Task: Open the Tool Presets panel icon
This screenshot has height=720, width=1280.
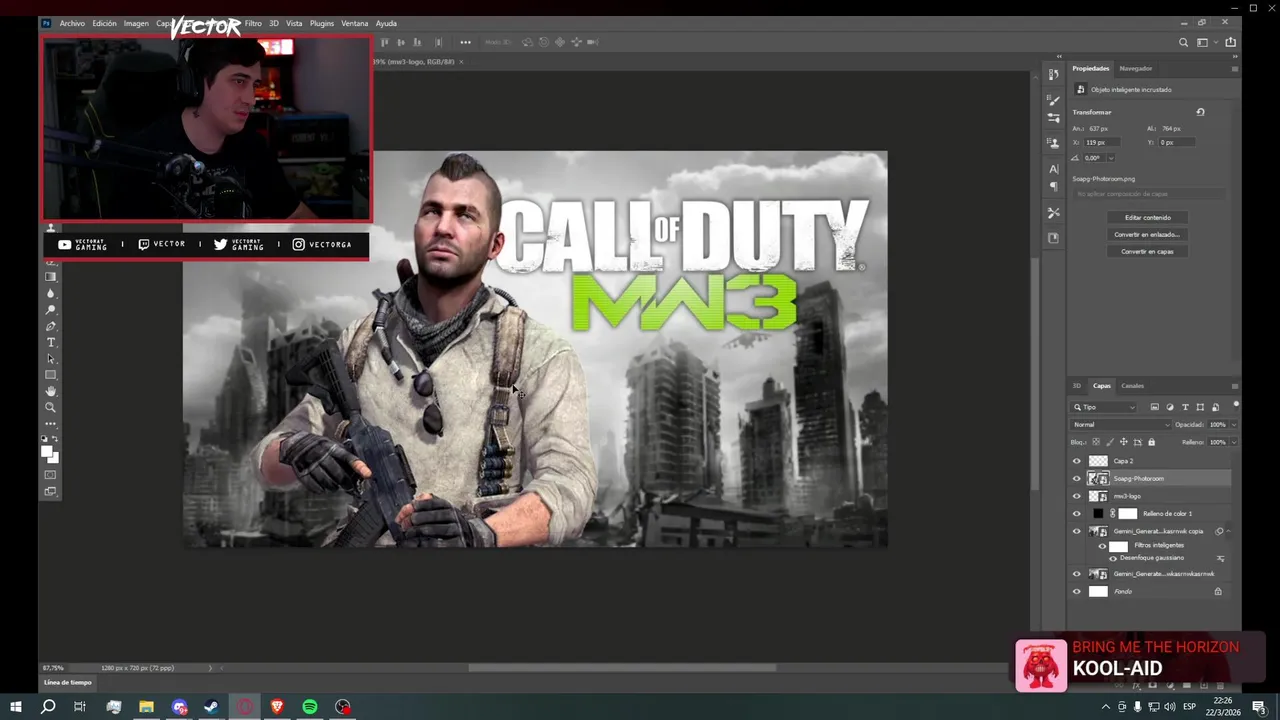Action: [1053, 213]
